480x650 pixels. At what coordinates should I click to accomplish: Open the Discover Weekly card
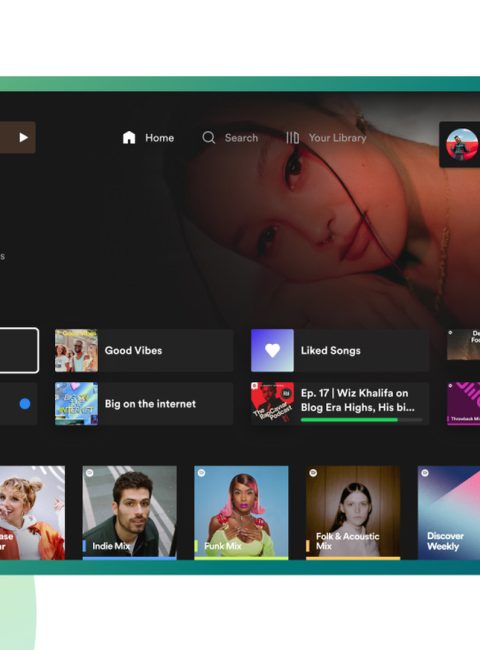pyautogui.click(x=449, y=513)
